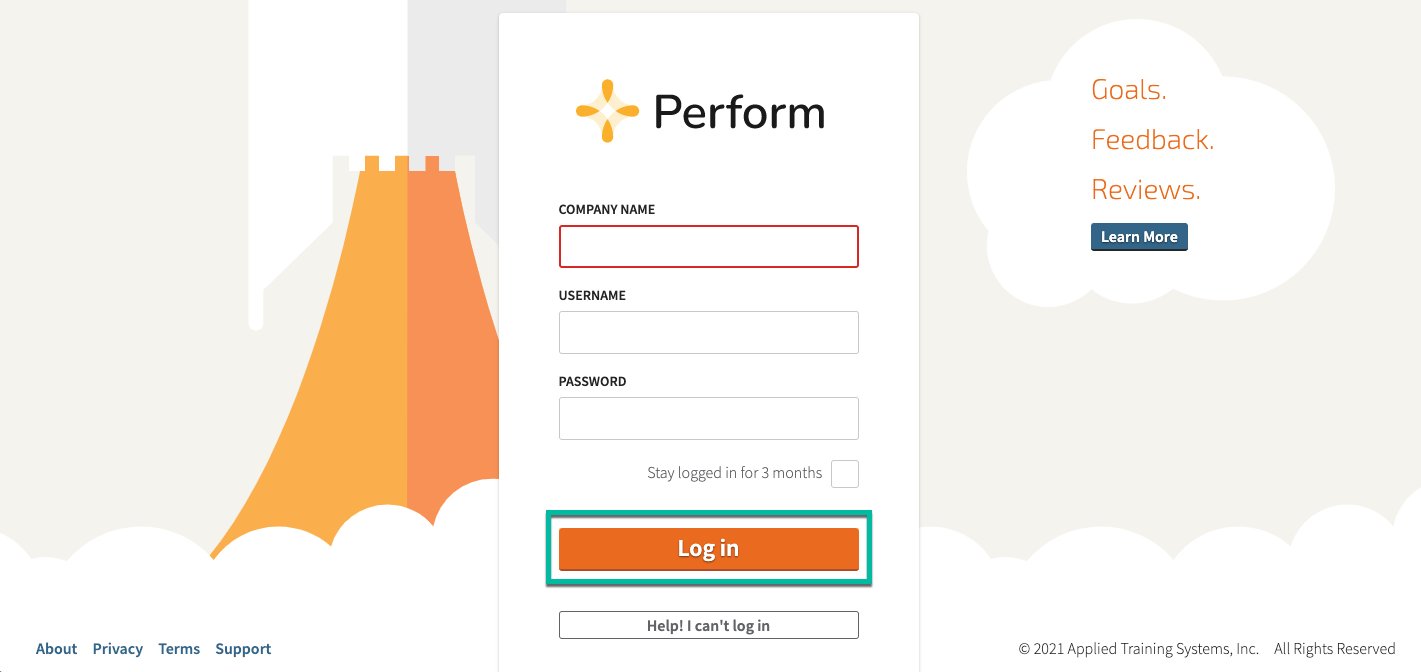Click the Learn More button
1421x672 pixels.
click(x=1139, y=237)
